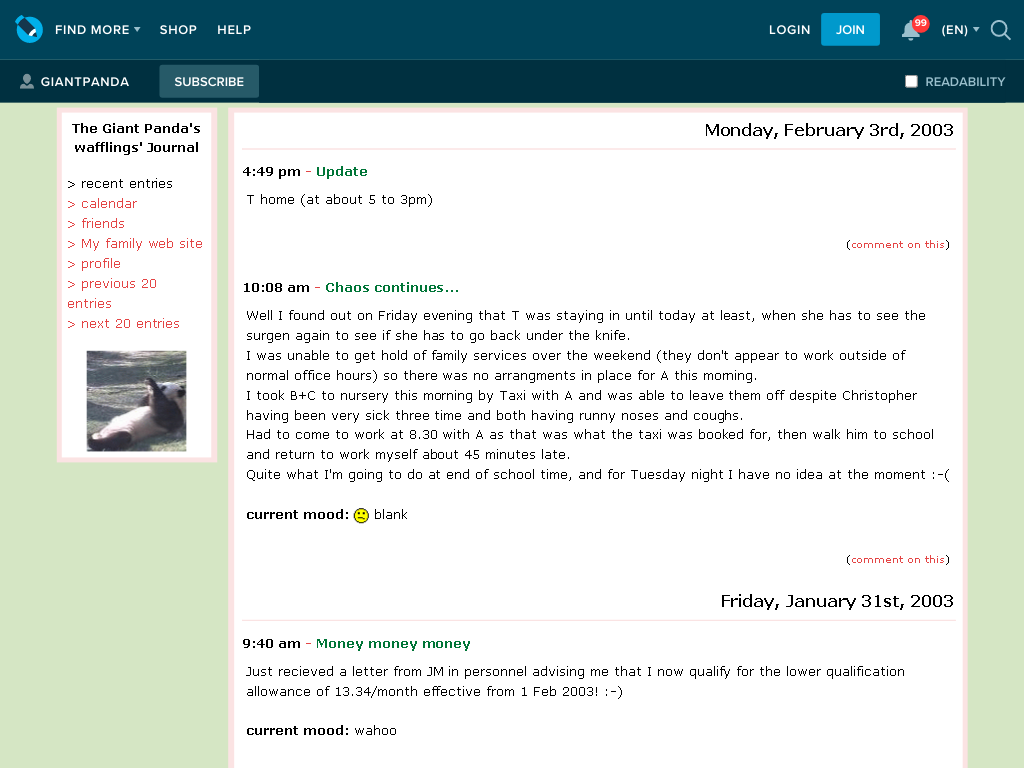
Task: Expand the FIND MORE dropdown
Action: tap(97, 29)
